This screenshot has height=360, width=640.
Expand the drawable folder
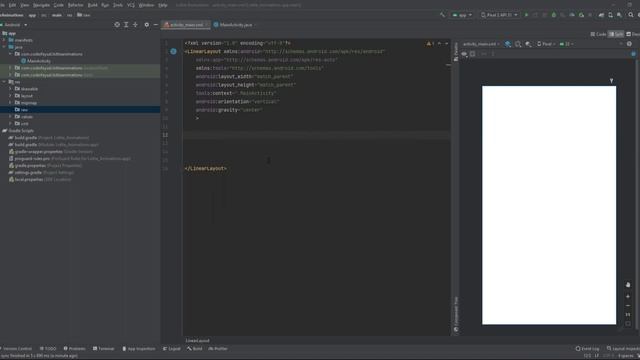click(x=10, y=89)
